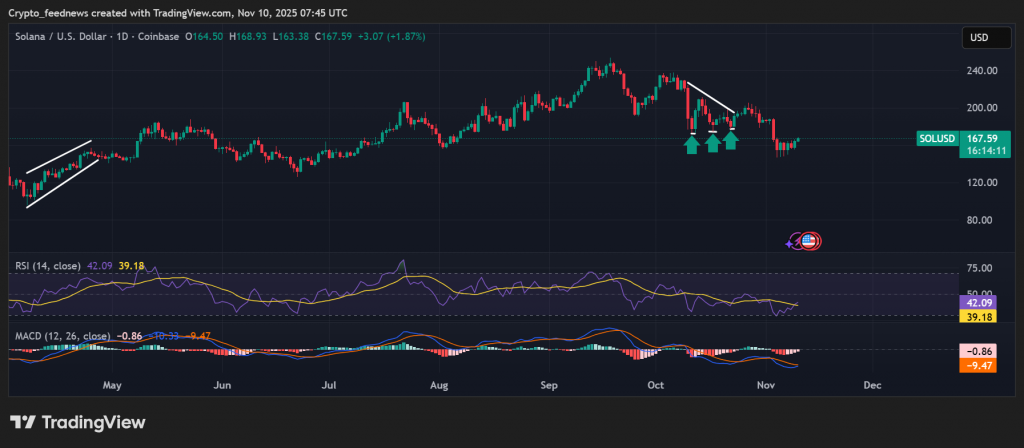Select the MACD (12, 26, close) indicator legend
Viewport: 1024px width, 448px height.
60,336
